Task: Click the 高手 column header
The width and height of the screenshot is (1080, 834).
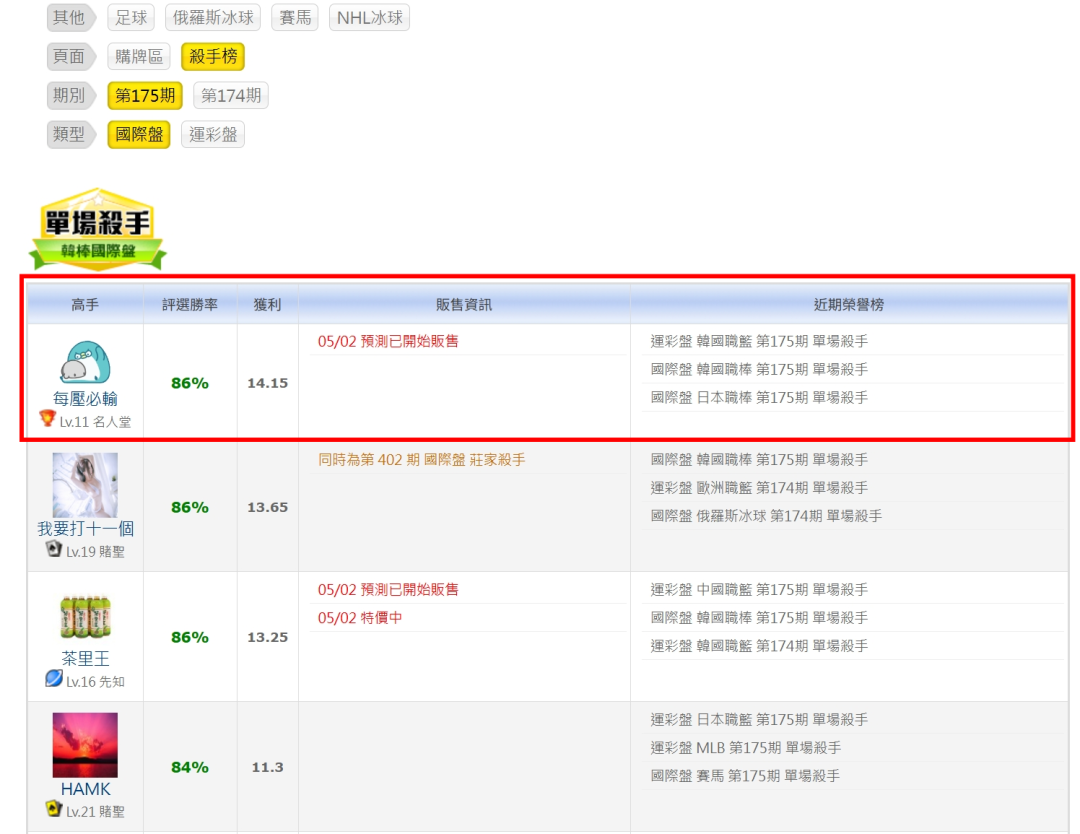Action: pos(85,304)
